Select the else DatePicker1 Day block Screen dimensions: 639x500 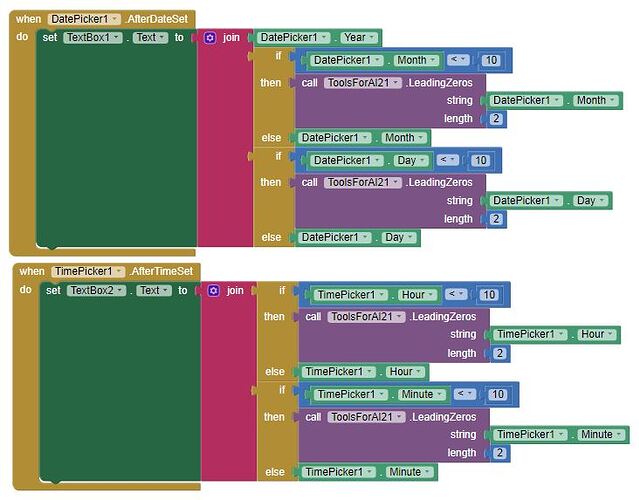pos(356,238)
